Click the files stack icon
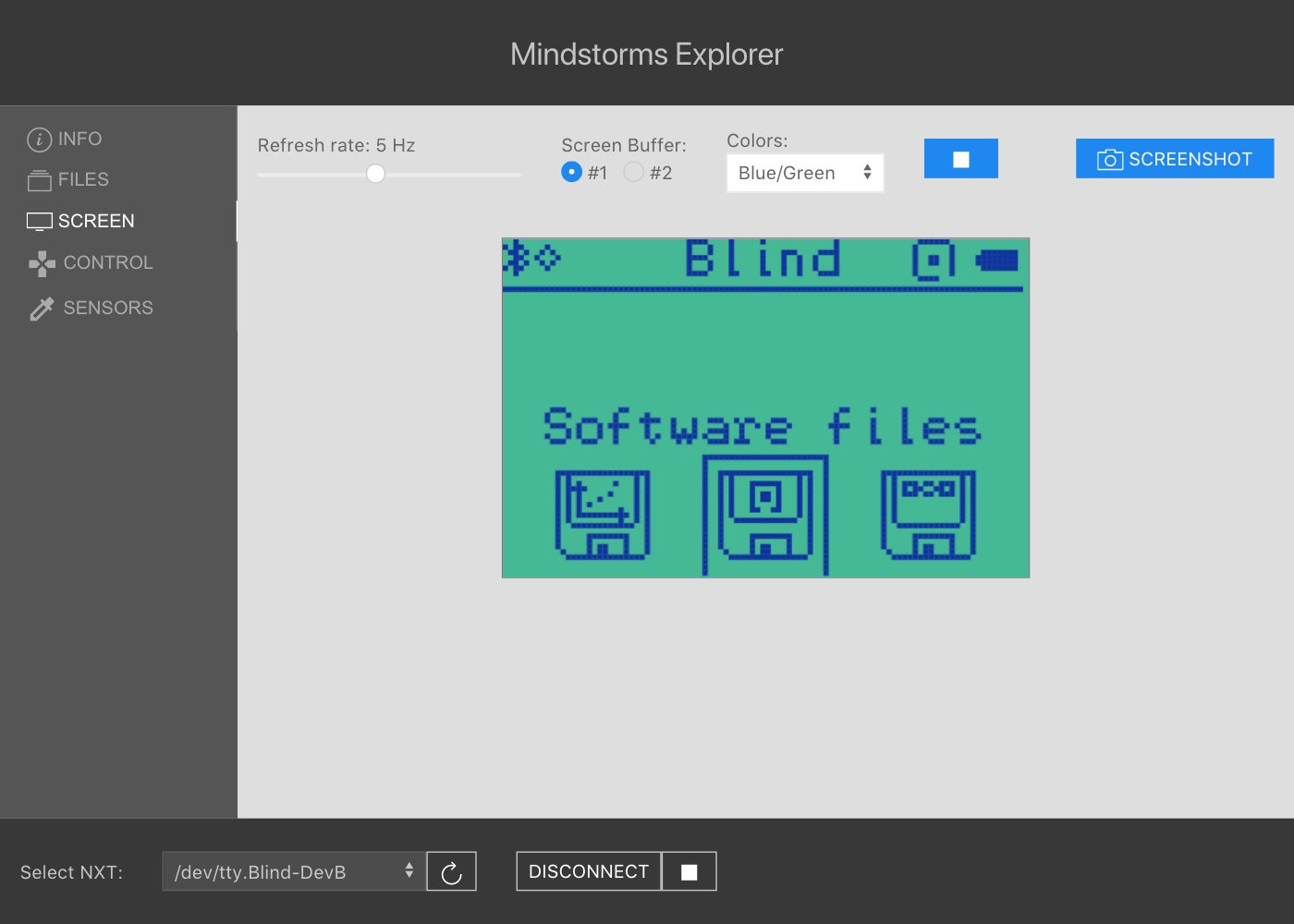This screenshot has height=924, width=1294. tap(40, 180)
